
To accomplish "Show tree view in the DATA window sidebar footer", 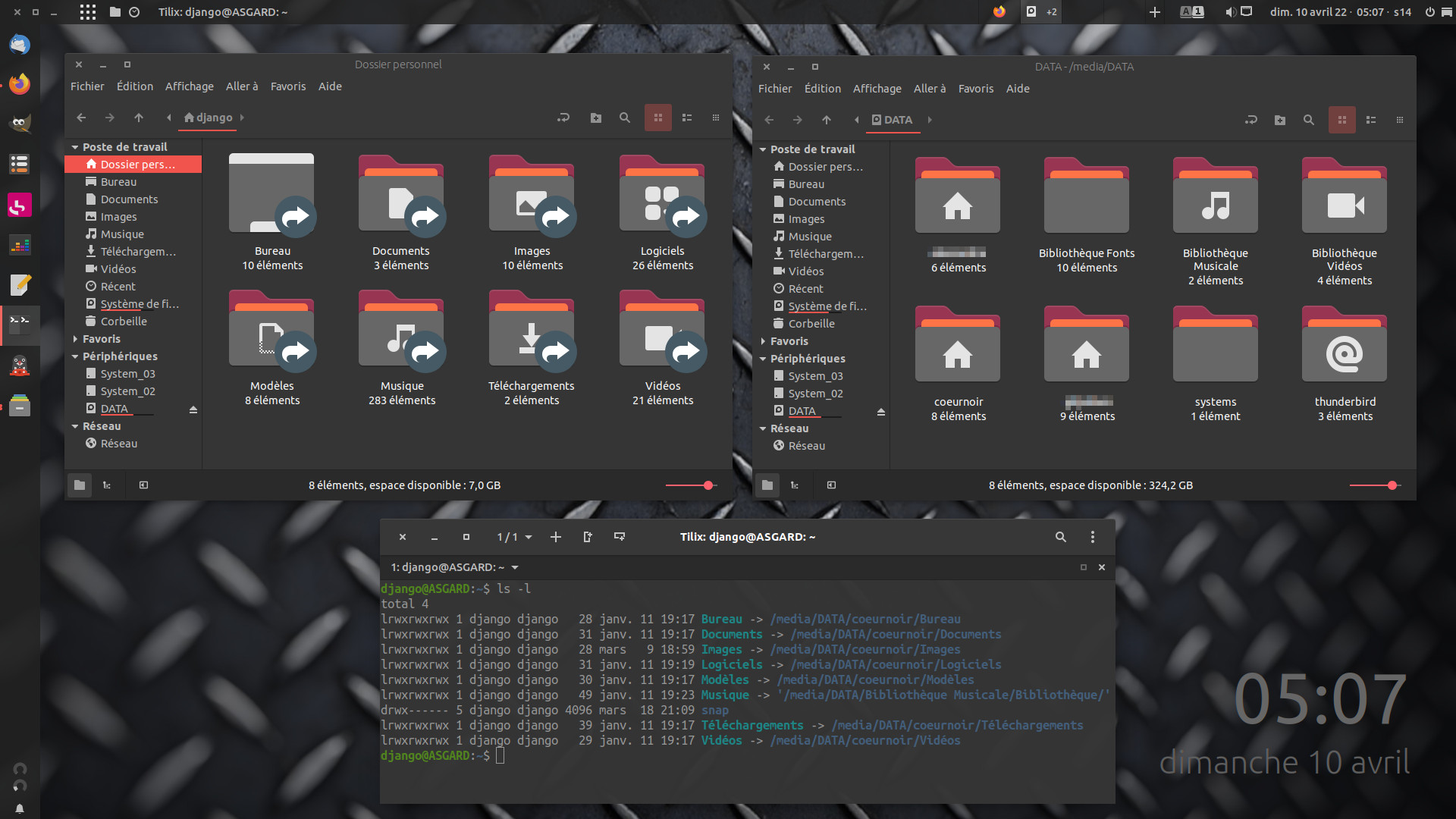I will coord(795,485).
